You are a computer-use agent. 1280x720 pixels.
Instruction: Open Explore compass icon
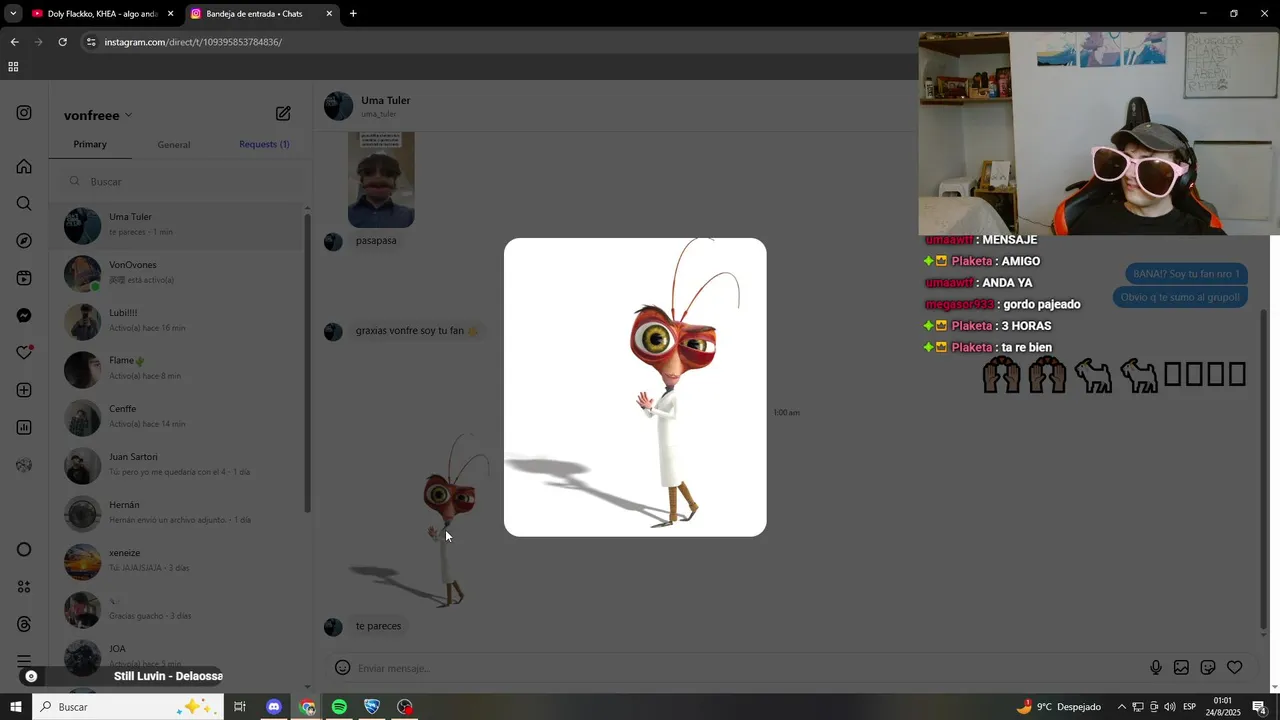coord(24,241)
